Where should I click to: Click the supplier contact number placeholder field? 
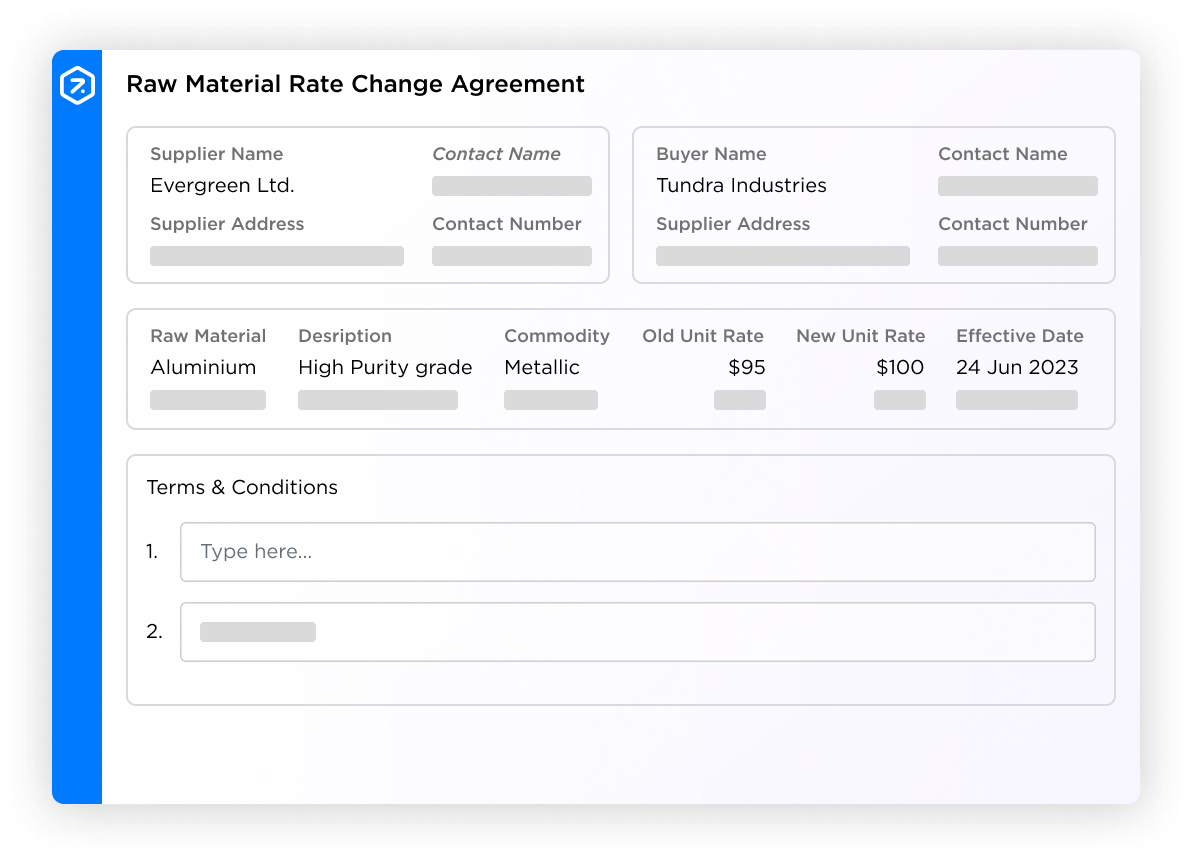(512, 256)
